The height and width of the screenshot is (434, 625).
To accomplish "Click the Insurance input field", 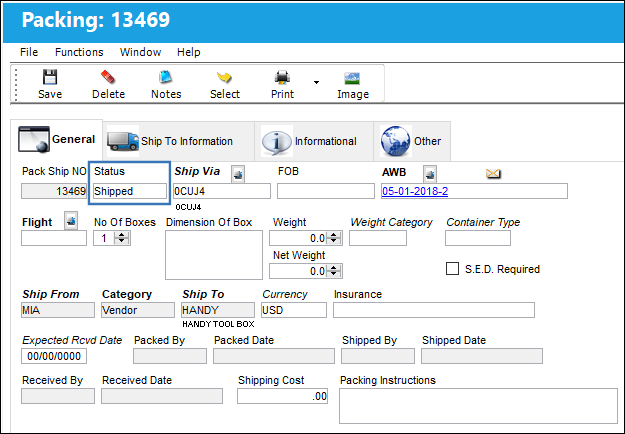I will click(434, 310).
